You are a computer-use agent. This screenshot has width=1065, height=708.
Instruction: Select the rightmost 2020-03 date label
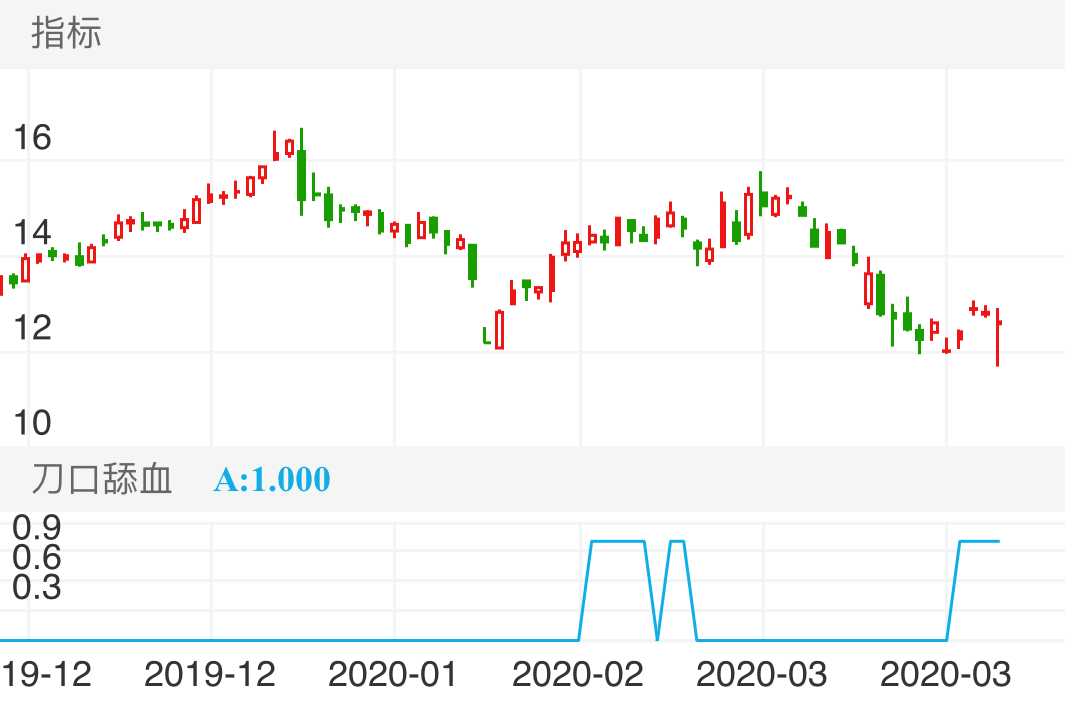945,674
